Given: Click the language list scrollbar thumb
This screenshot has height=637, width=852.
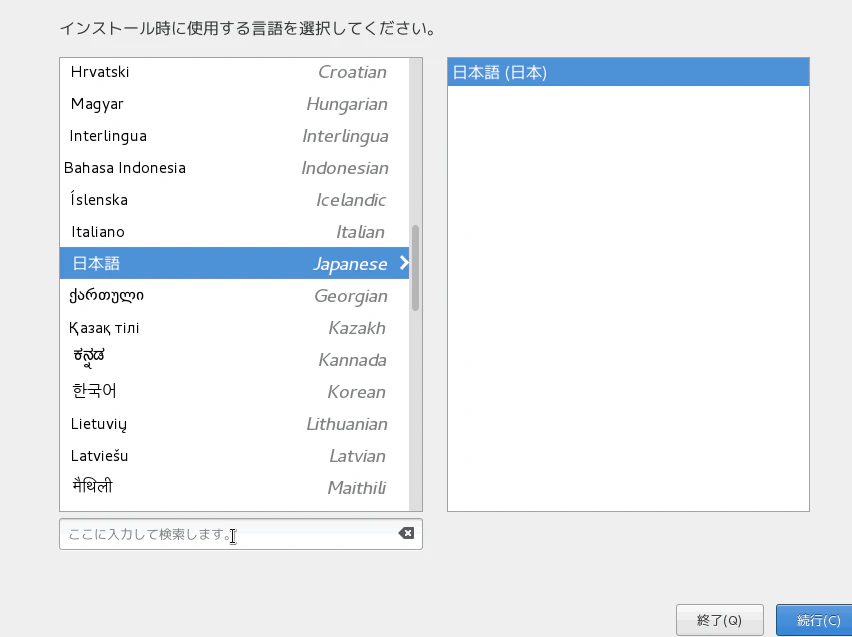Looking at the screenshot, I should pyautogui.click(x=416, y=267).
